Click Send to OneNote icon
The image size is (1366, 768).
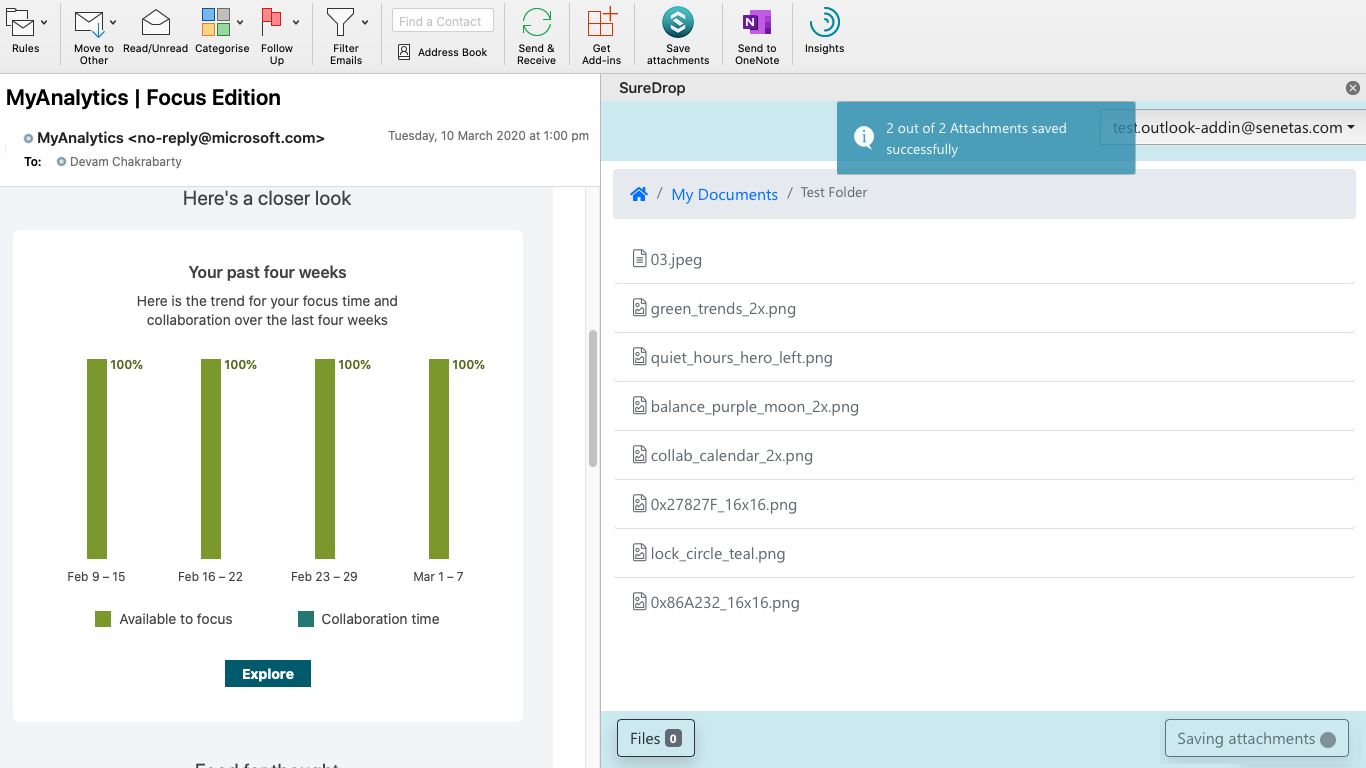757,23
